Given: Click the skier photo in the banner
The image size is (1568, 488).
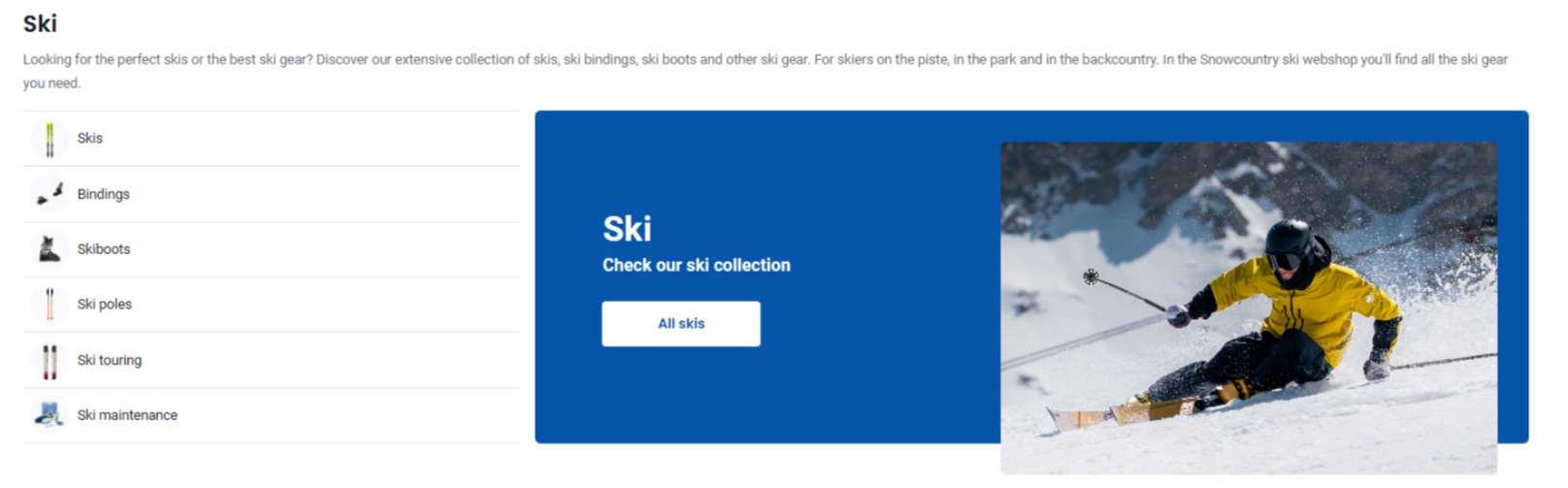Looking at the screenshot, I should click(x=1248, y=307).
